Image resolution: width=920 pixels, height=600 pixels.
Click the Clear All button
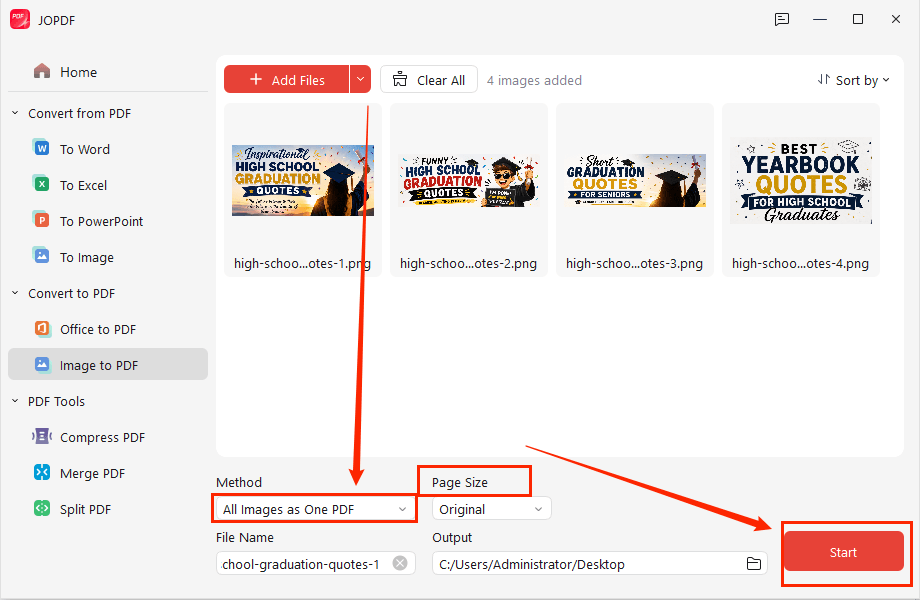tap(429, 79)
